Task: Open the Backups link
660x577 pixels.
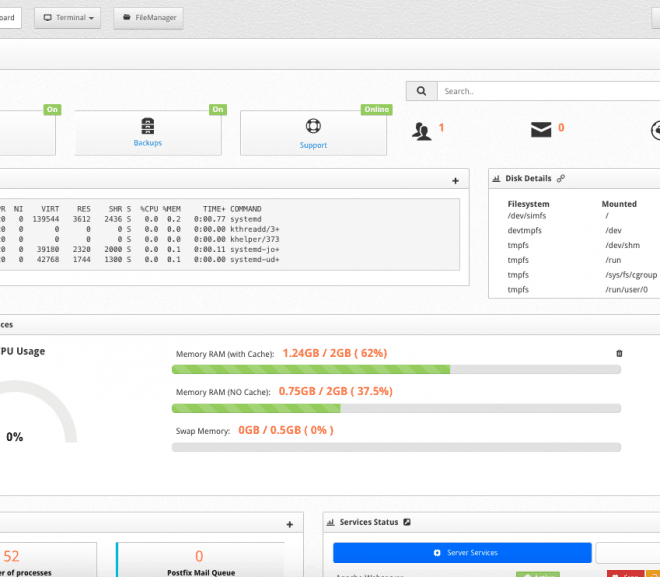Action: tap(148, 143)
